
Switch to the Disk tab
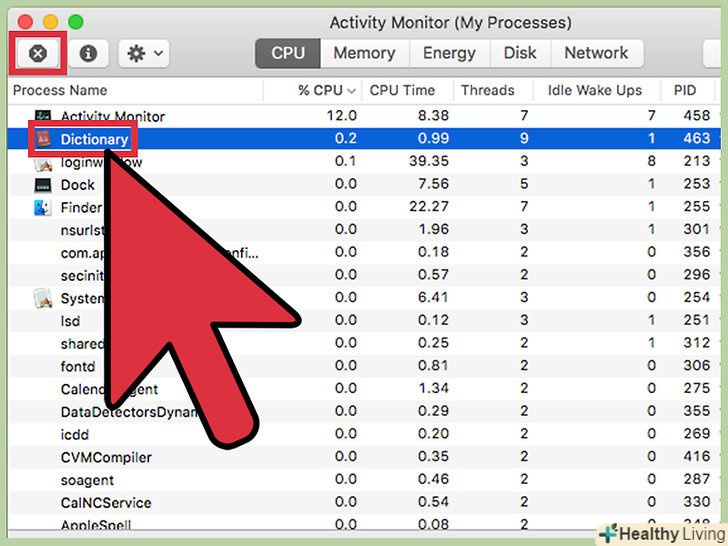pyautogui.click(x=520, y=53)
